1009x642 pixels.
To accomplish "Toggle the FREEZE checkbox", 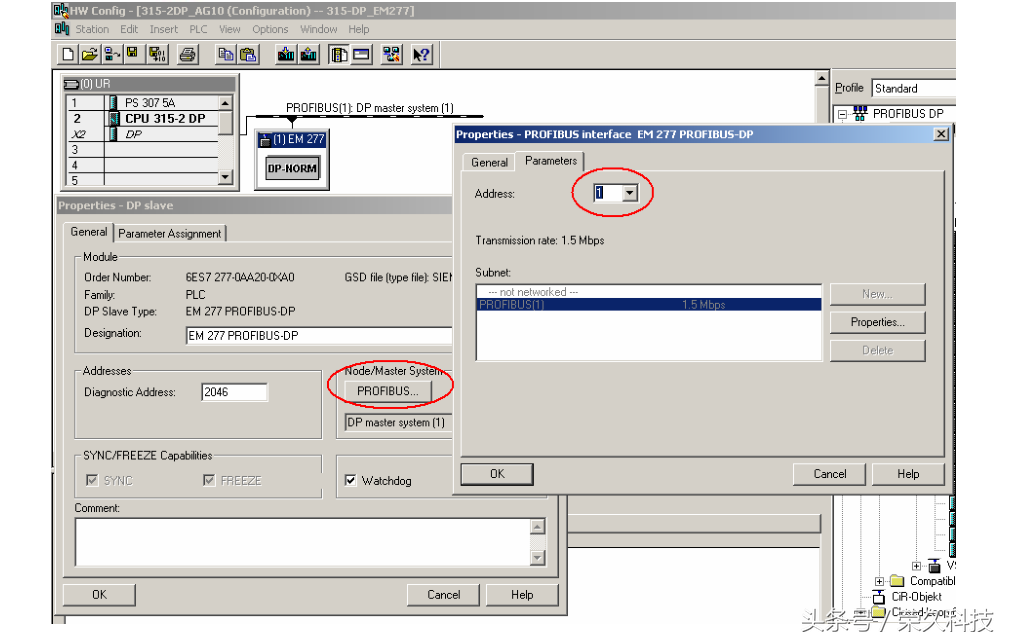I will 209,481.
